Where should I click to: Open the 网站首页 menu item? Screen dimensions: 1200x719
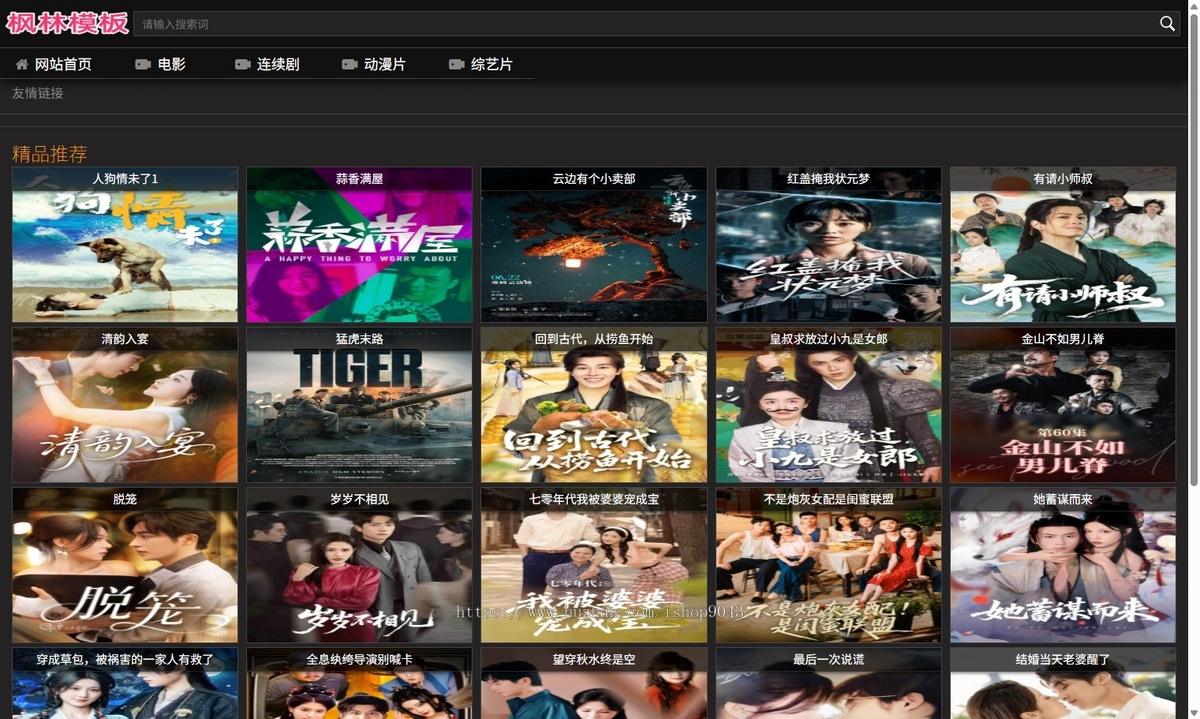tap(63, 64)
